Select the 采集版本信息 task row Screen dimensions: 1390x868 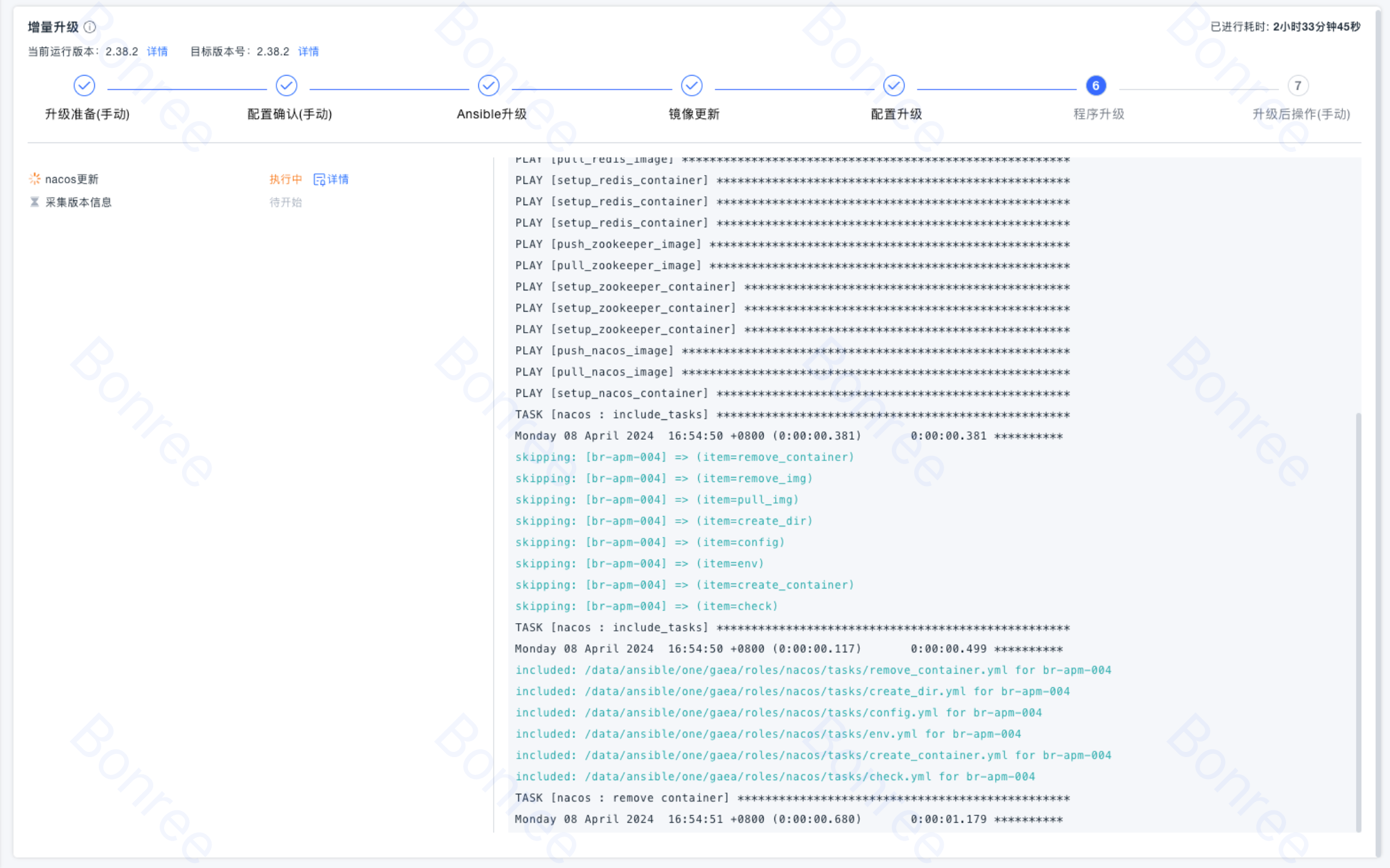click(x=78, y=202)
